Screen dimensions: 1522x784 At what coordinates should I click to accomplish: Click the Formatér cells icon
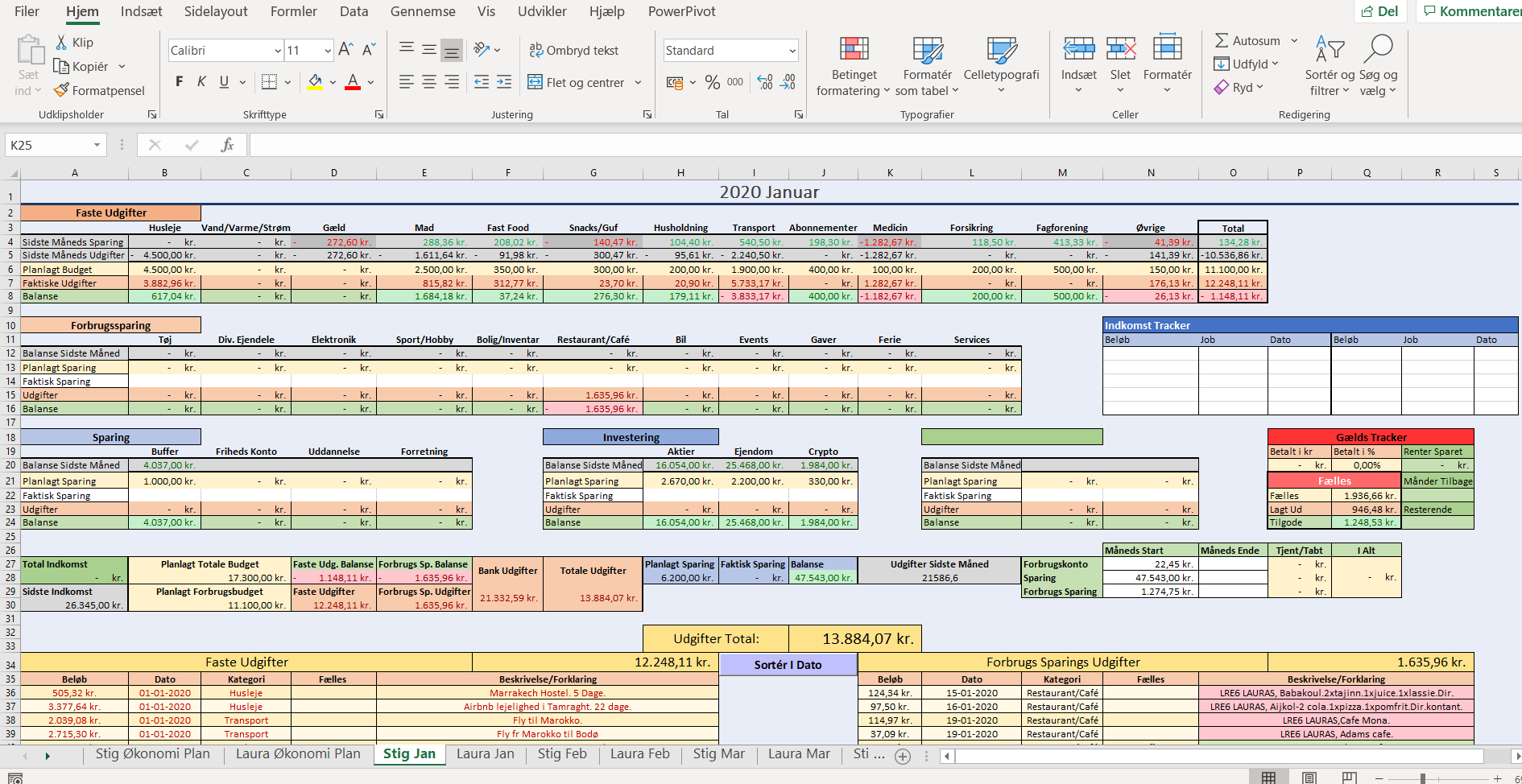click(x=1167, y=48)
